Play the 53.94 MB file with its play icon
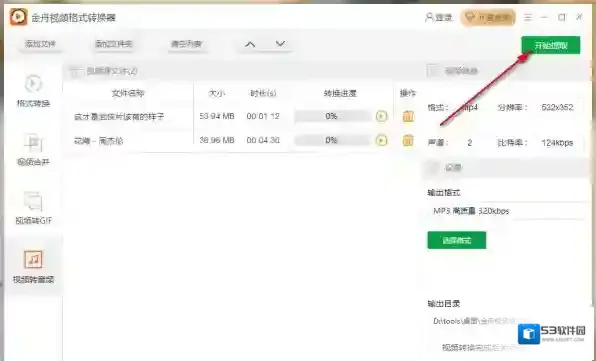596x361 pixels. tap(381, 116)
